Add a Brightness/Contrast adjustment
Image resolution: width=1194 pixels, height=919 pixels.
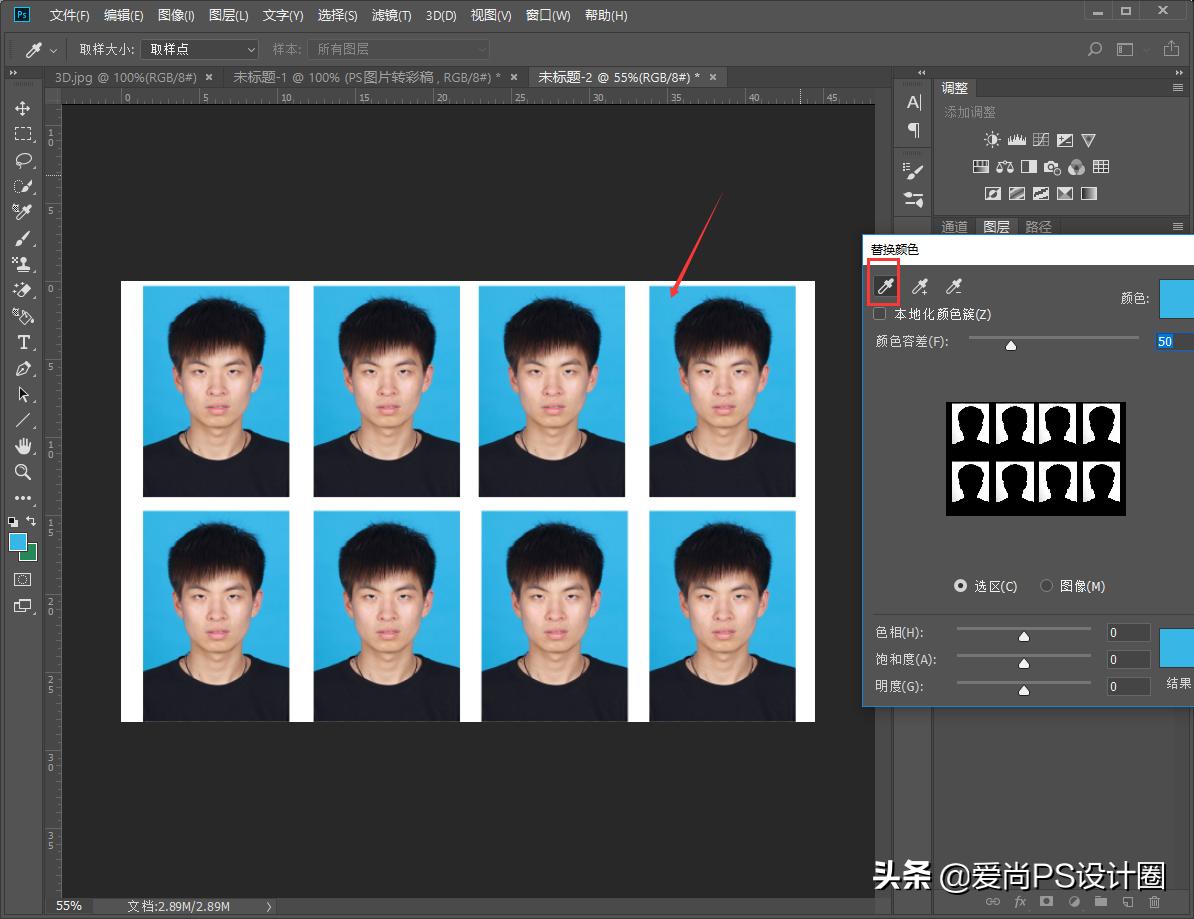point(991,141)
